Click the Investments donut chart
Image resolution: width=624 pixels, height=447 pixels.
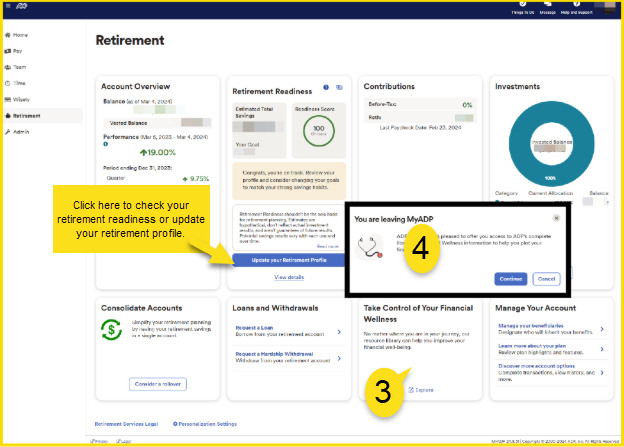(x=551, y=143)
